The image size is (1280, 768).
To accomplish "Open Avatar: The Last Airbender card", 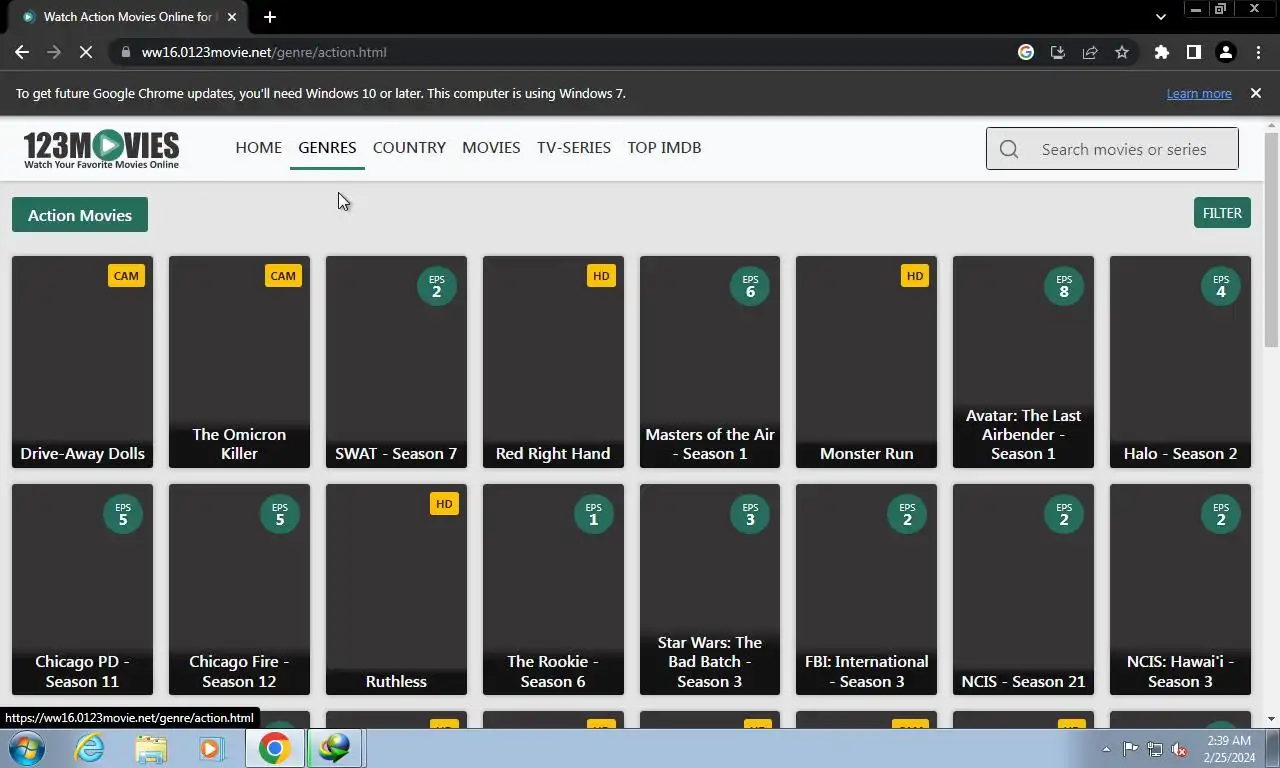I will pyautogui.click(x=1023, y=362).
